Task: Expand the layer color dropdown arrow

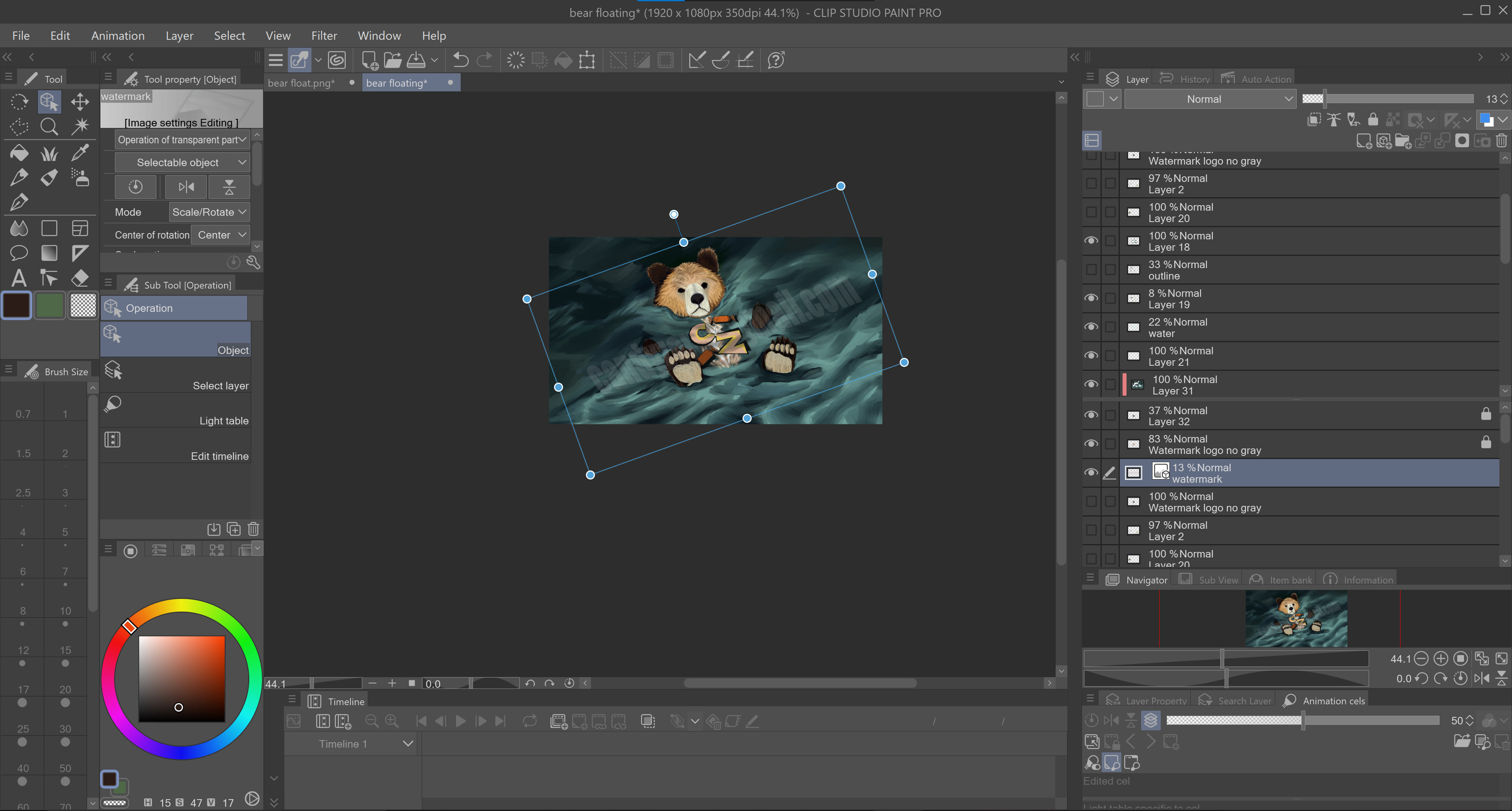Action: click(1503, 120)
